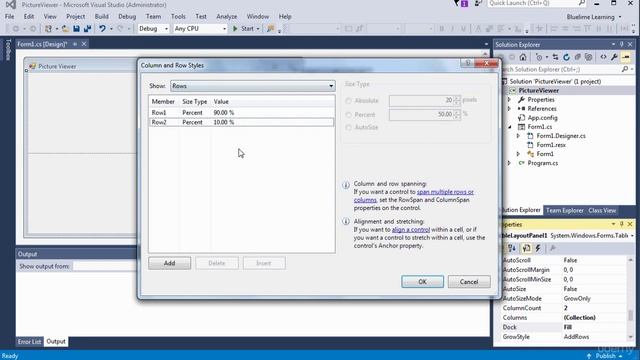Viewport: 640px width, 360px height.
Task: Switch to the Error List tab
Action: pos(29,342)
